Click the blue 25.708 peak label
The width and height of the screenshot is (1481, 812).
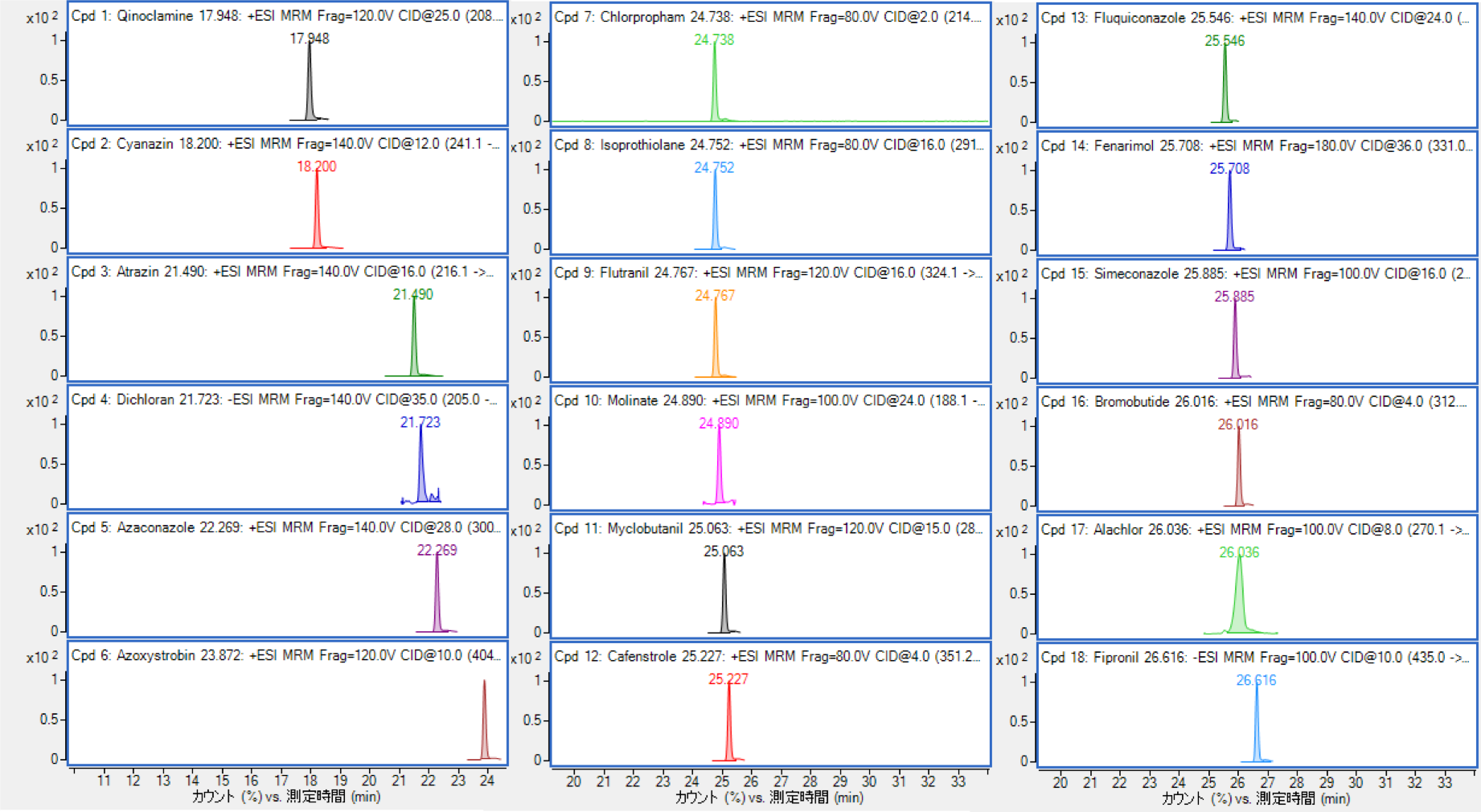1229,167
